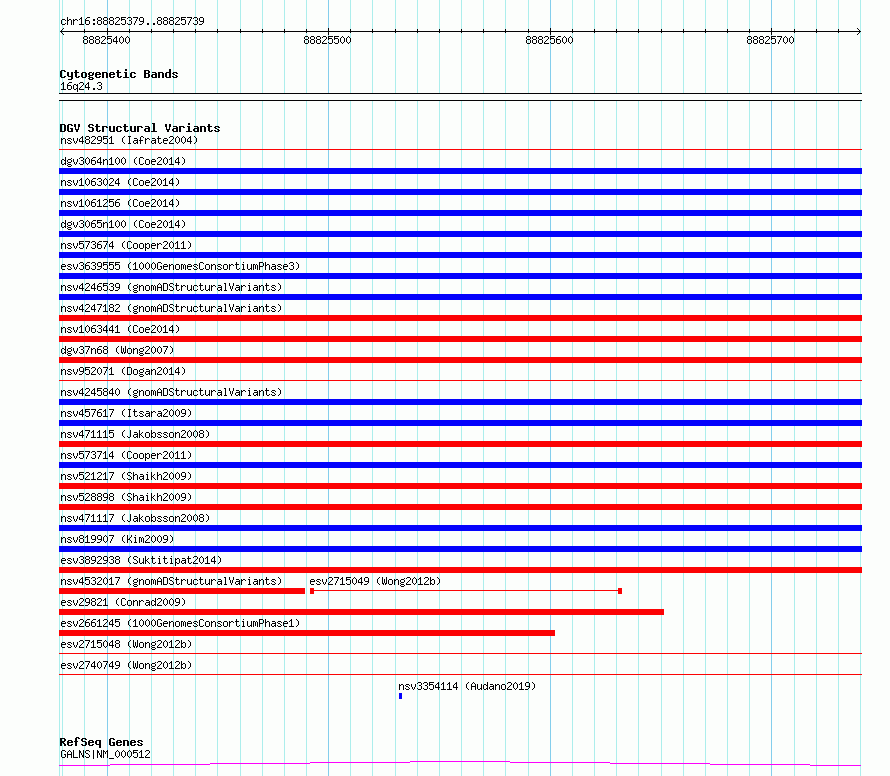Image resolution: width=890 pixels, height=776 pixels.
Task: Click the DGV Structural Variants track title
Action: click(x=140, y=128)
